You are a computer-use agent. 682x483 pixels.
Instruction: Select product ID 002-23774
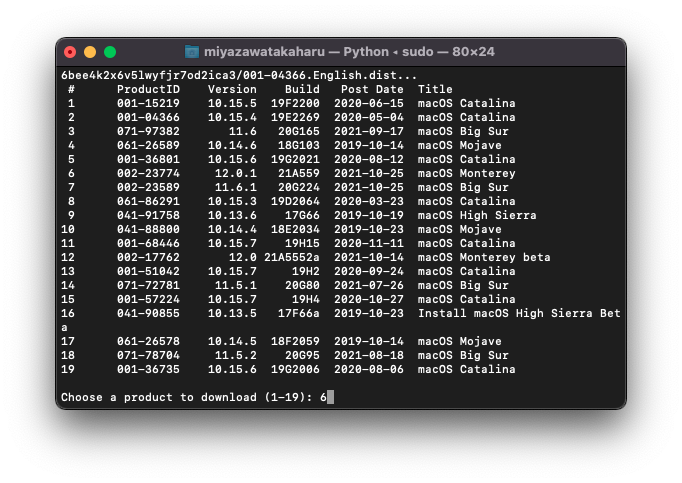(148, 174)
